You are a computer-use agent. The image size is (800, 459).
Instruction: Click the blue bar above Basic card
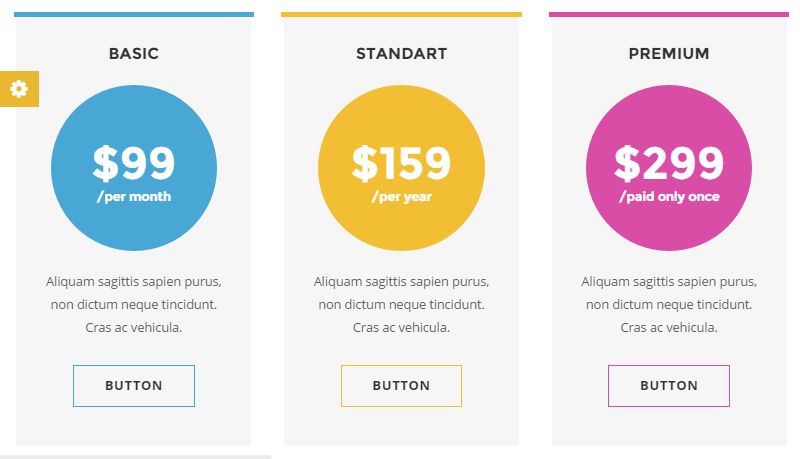[x=134, y=15]
